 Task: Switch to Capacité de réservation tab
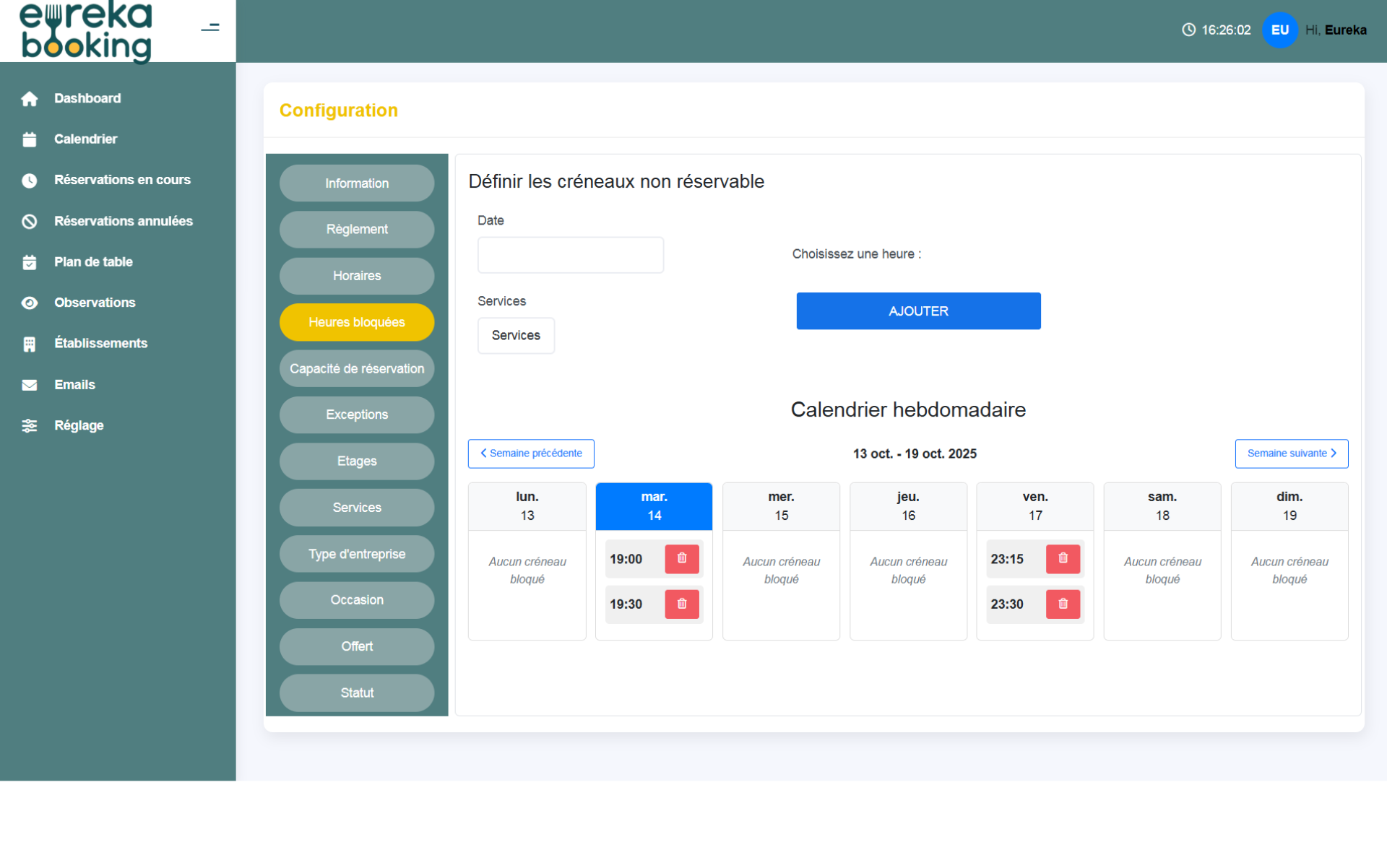coord(357,369)
